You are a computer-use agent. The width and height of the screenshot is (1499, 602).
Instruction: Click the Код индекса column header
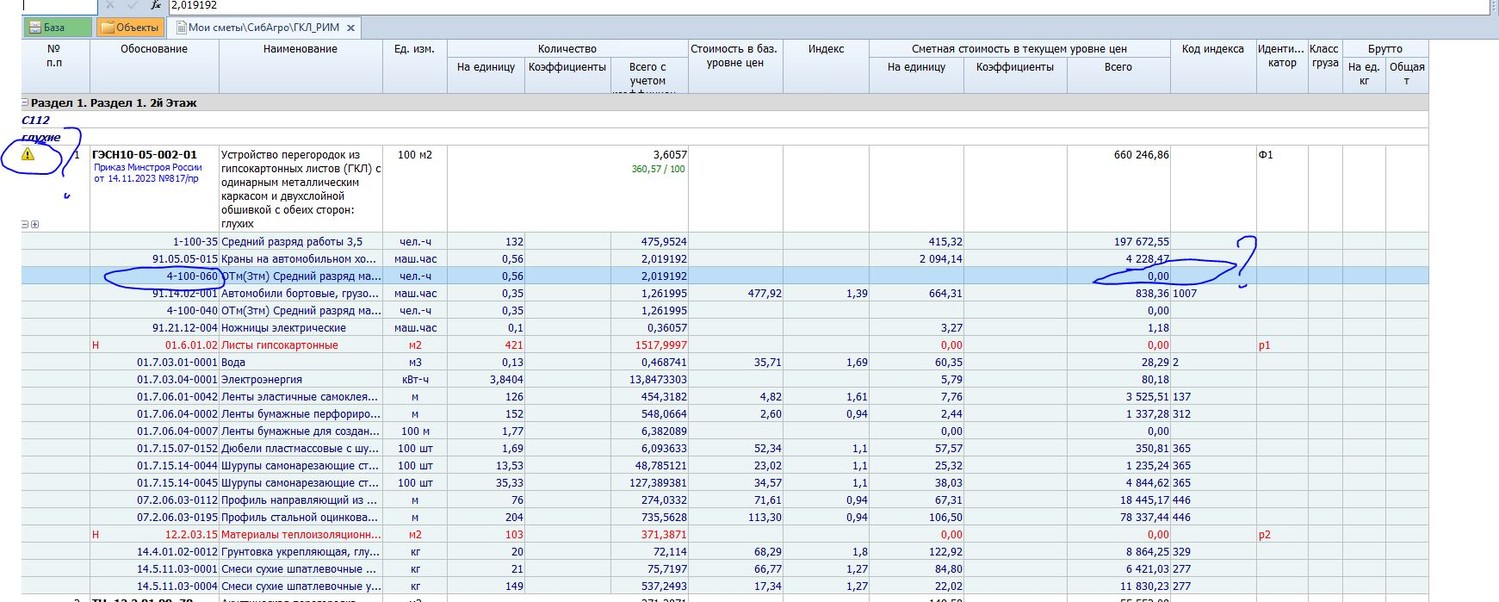click(x=1212, y=50)
